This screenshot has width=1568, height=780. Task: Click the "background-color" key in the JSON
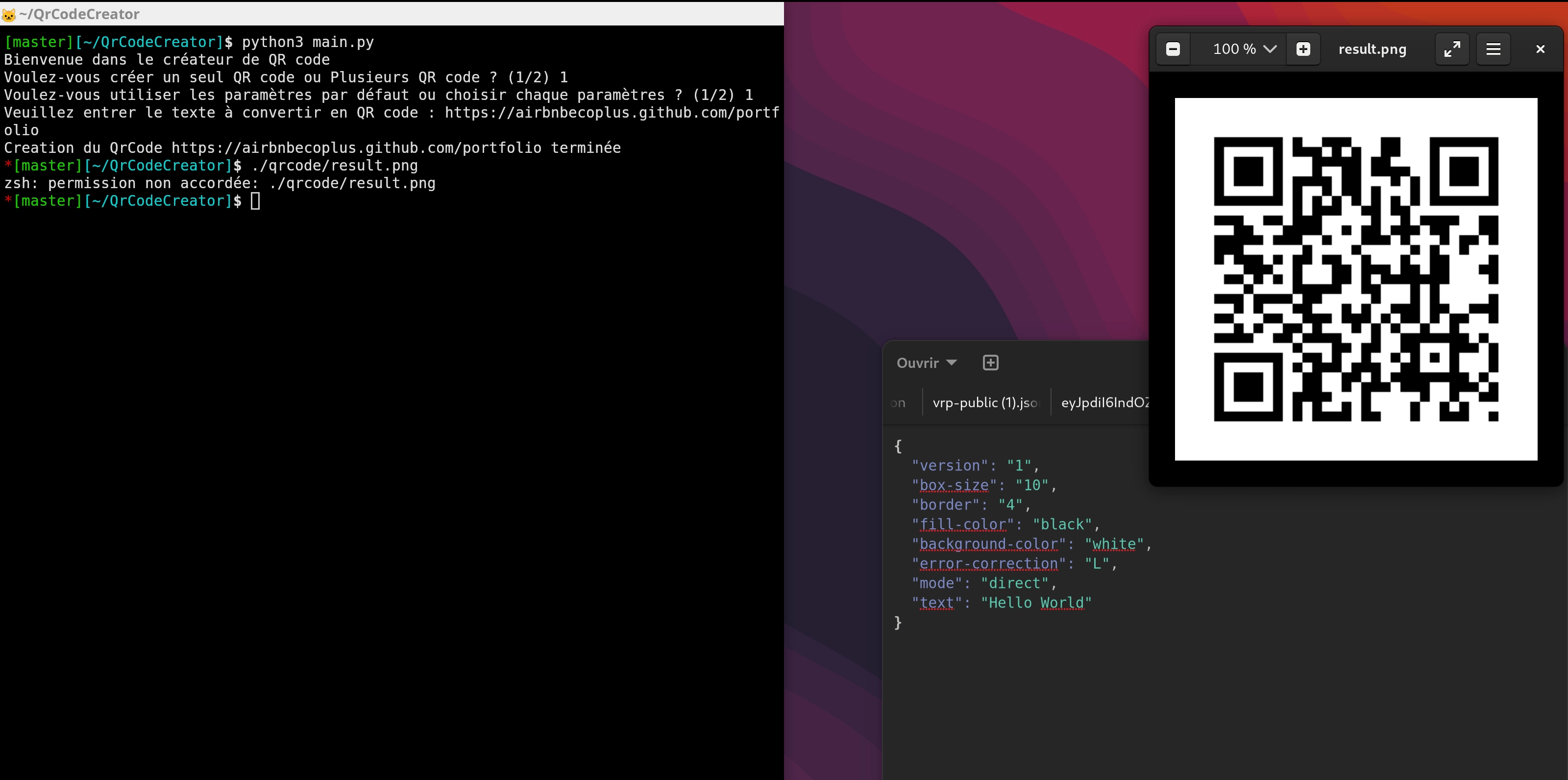[x=988, y=544]
